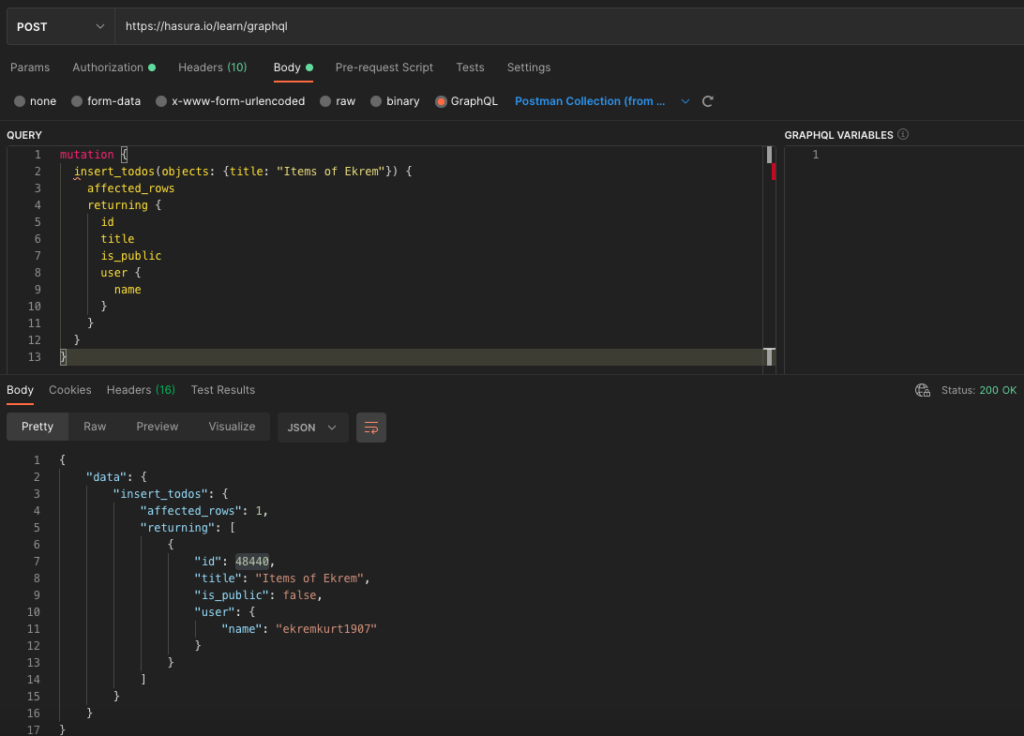The image size is (1024, 736).
Task: Expand the JSON response format dropdown
Action: coord(312,427)
